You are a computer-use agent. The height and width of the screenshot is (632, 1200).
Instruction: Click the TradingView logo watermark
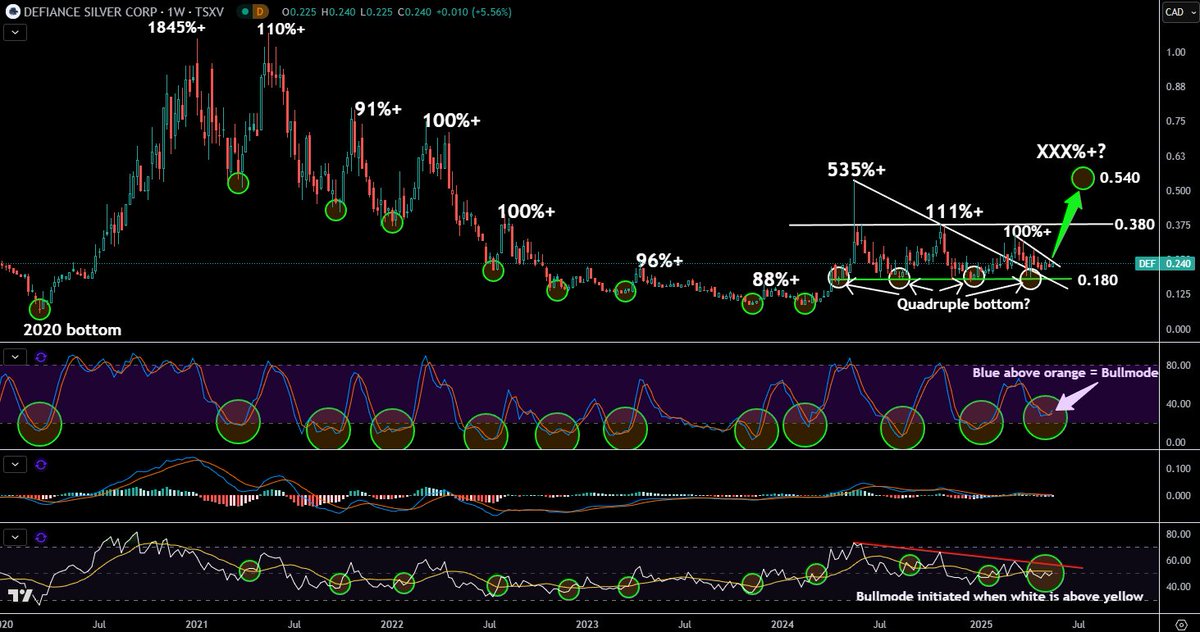pyautogui.click(x=20, y=596)
